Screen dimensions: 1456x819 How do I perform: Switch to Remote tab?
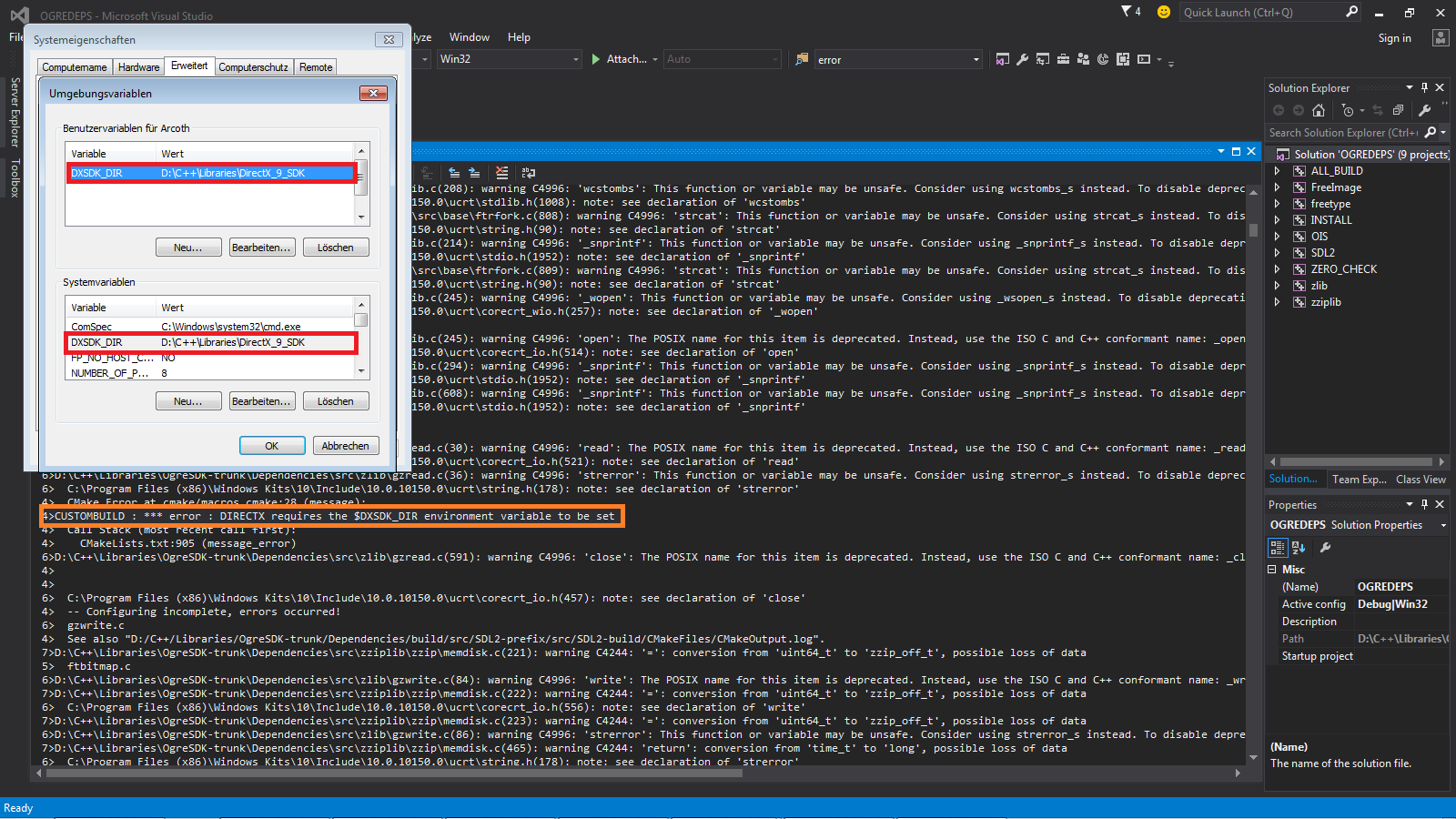tap(316, 67)
